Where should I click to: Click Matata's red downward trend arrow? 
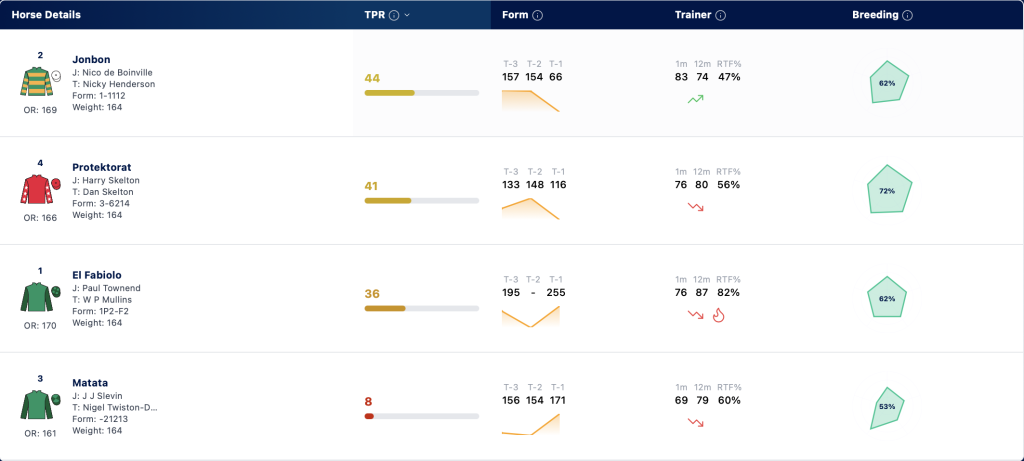click(696, 422)
